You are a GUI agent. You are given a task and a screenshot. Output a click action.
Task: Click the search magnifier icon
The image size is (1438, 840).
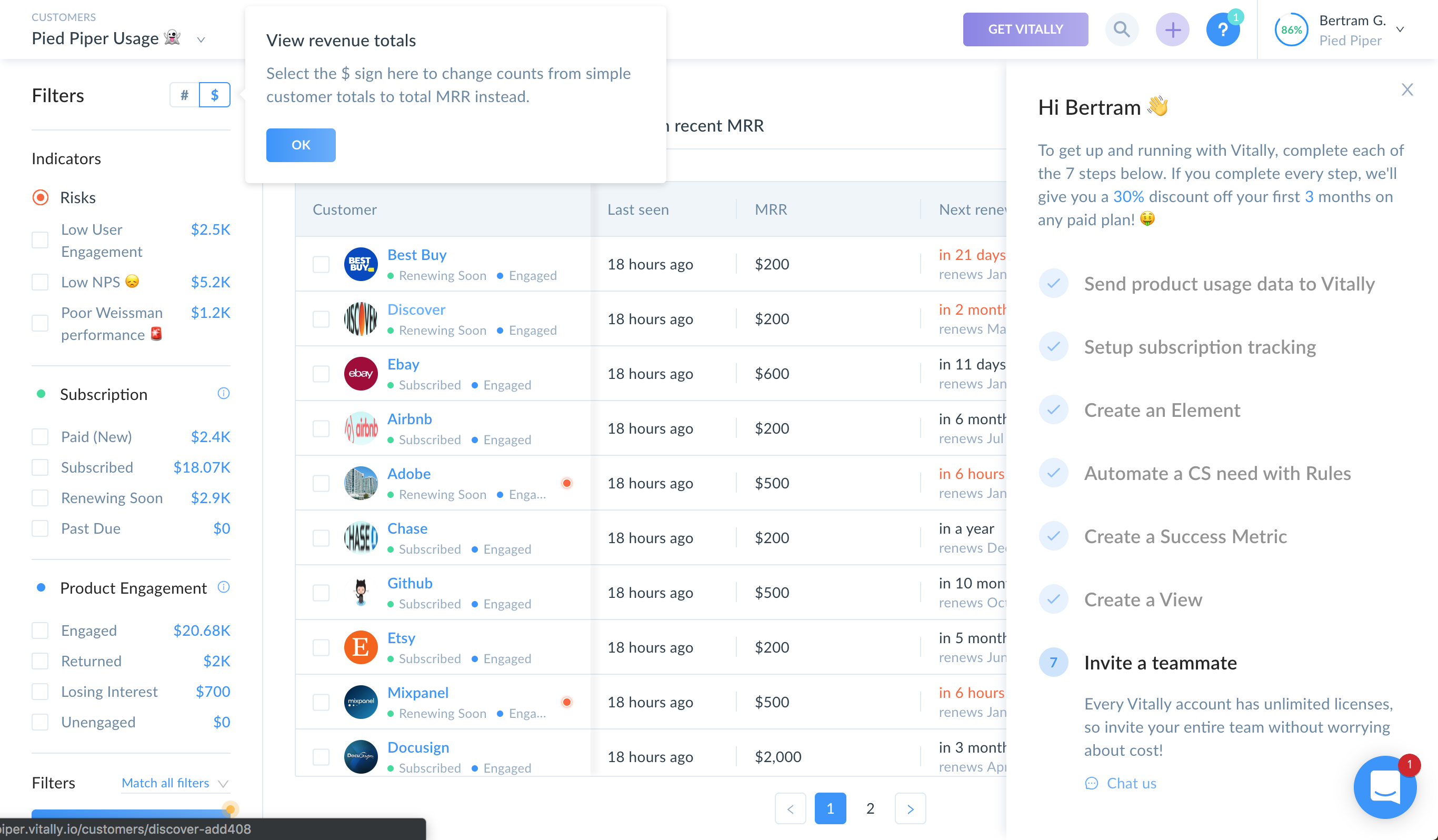[1121, 29]
